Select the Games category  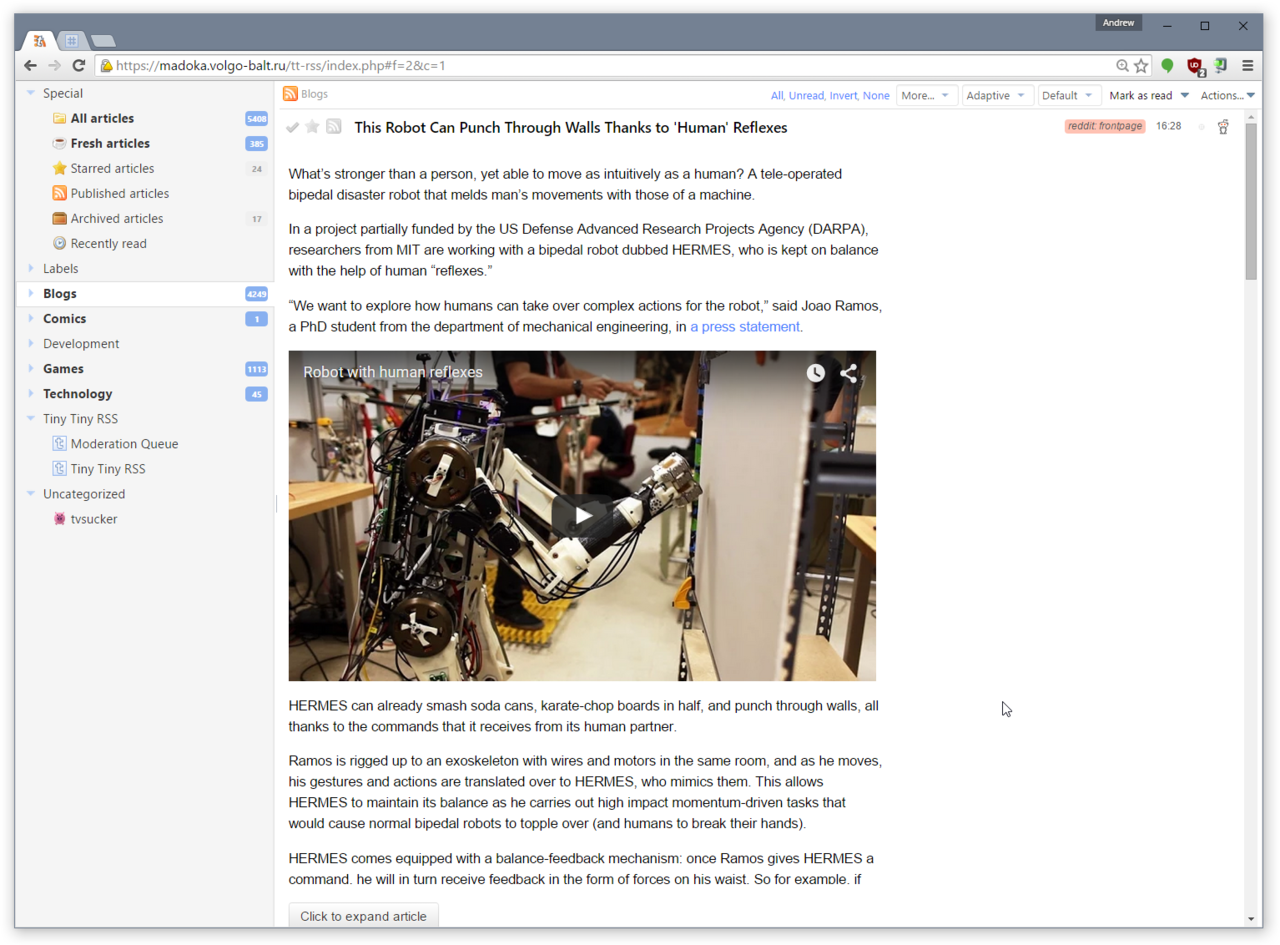click(x=63, y=368)
